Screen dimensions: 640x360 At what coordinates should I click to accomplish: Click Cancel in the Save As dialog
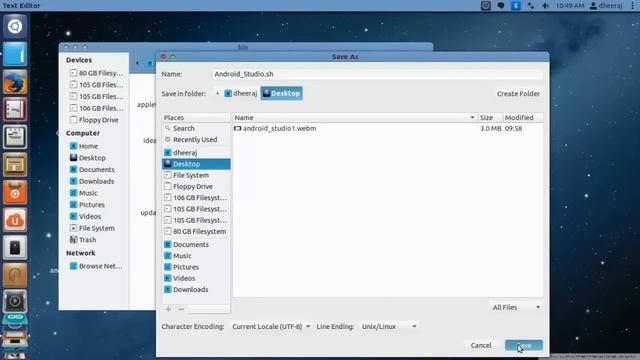(481, 345)
